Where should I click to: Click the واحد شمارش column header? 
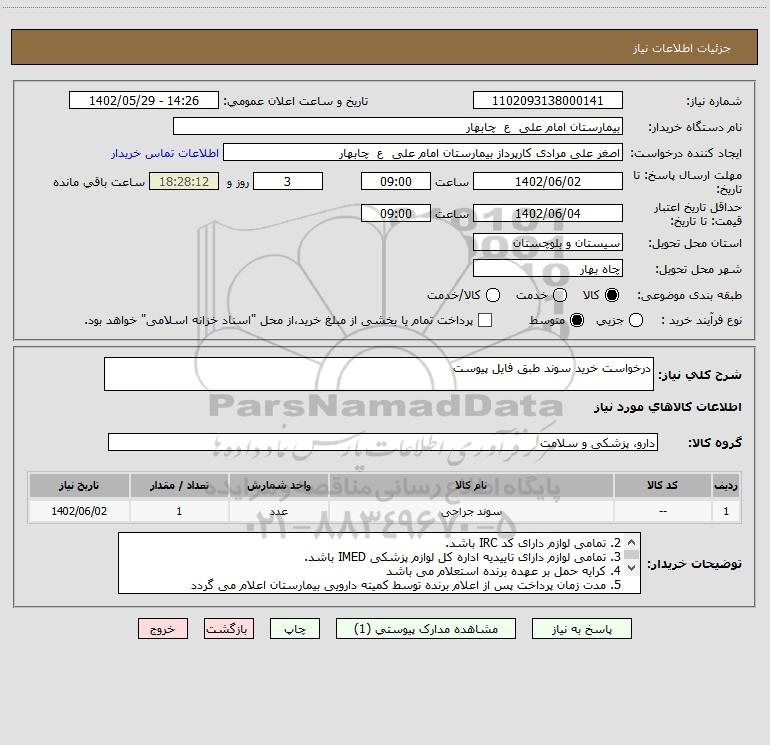pyautogui.click(x=278, y=486)
